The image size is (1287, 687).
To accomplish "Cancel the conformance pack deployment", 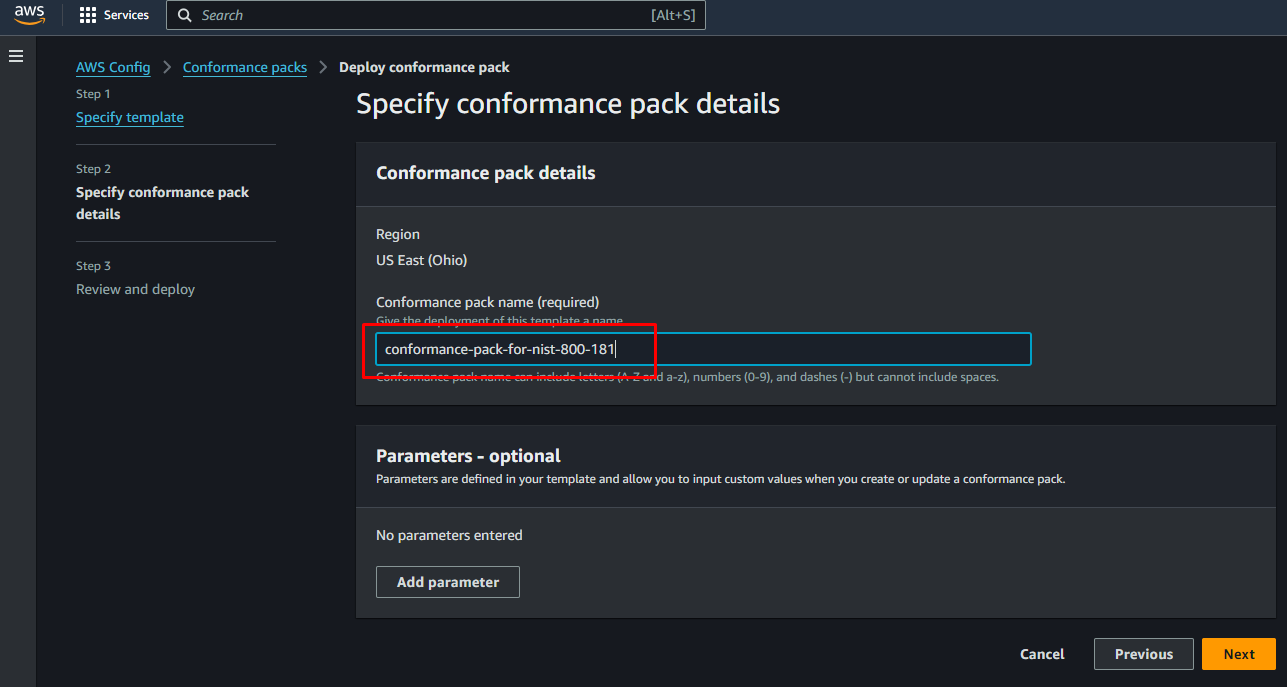I will coord(1042,654).
